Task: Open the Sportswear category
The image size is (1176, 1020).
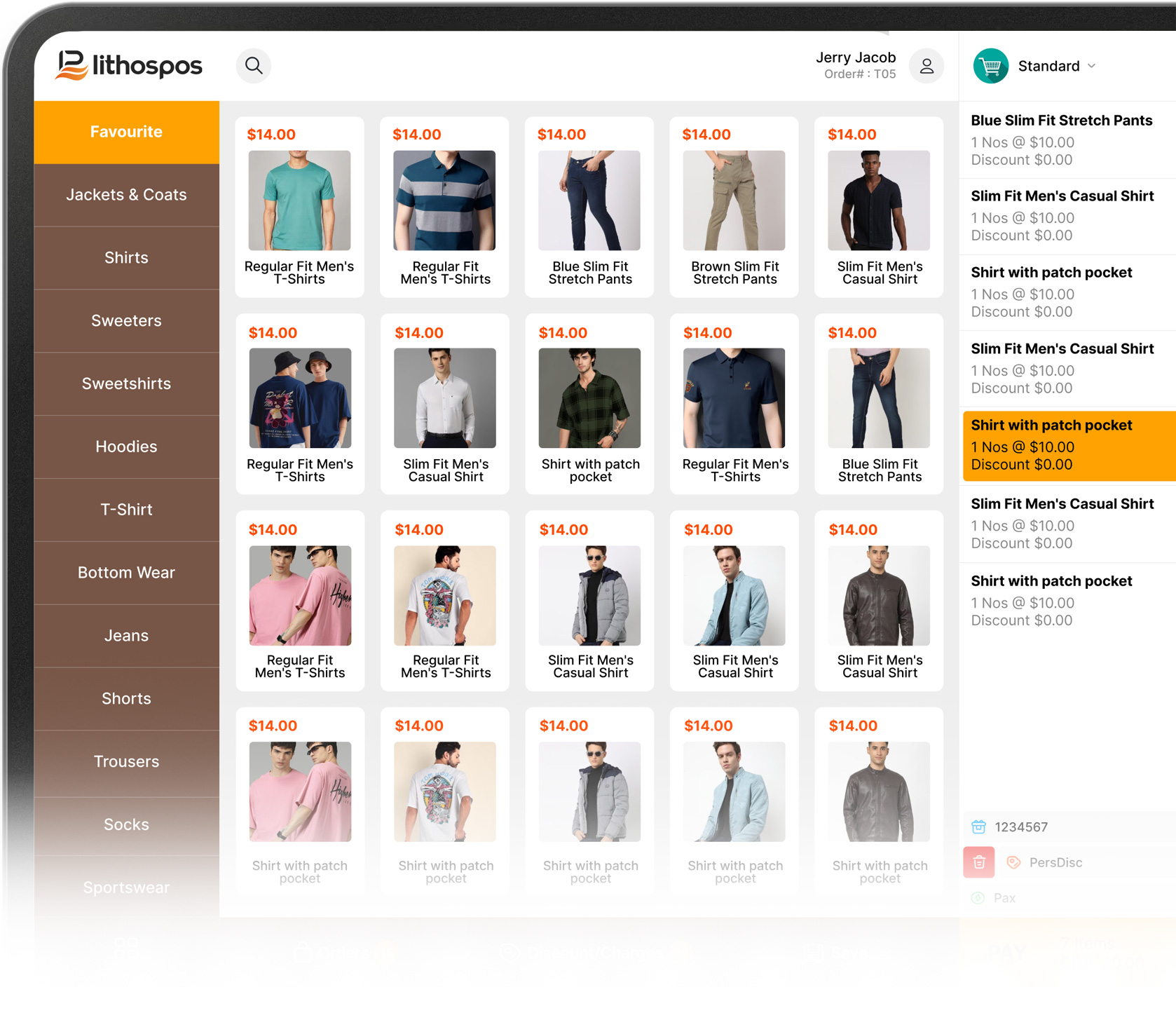Action: (x=126, y=888)
